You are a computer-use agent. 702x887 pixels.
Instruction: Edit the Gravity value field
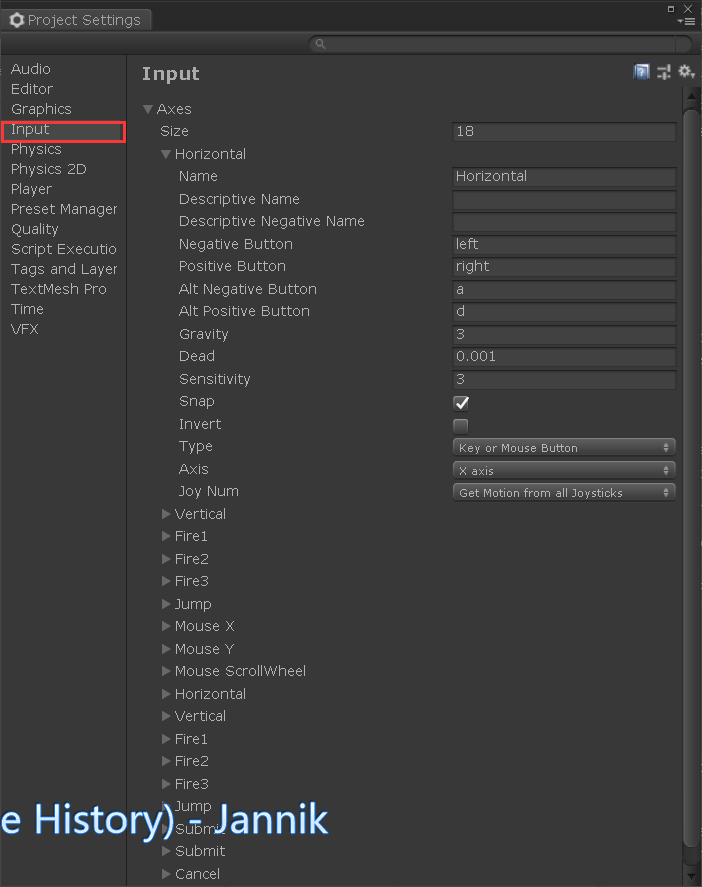tap(564, 334)
